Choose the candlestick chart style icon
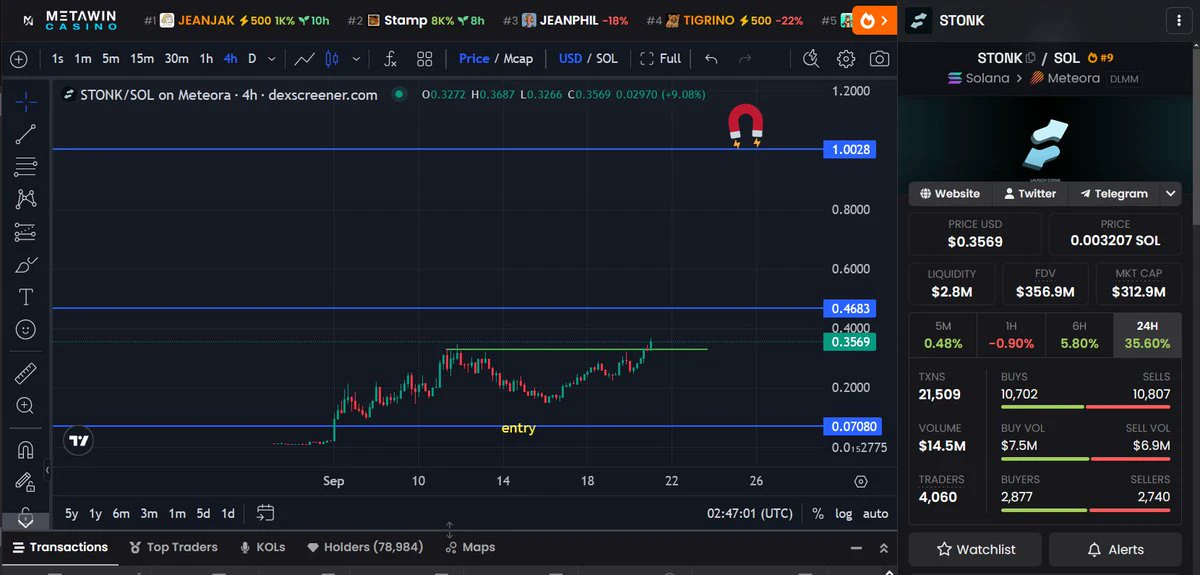This screenshot has height=575, width=1200. 333,59
